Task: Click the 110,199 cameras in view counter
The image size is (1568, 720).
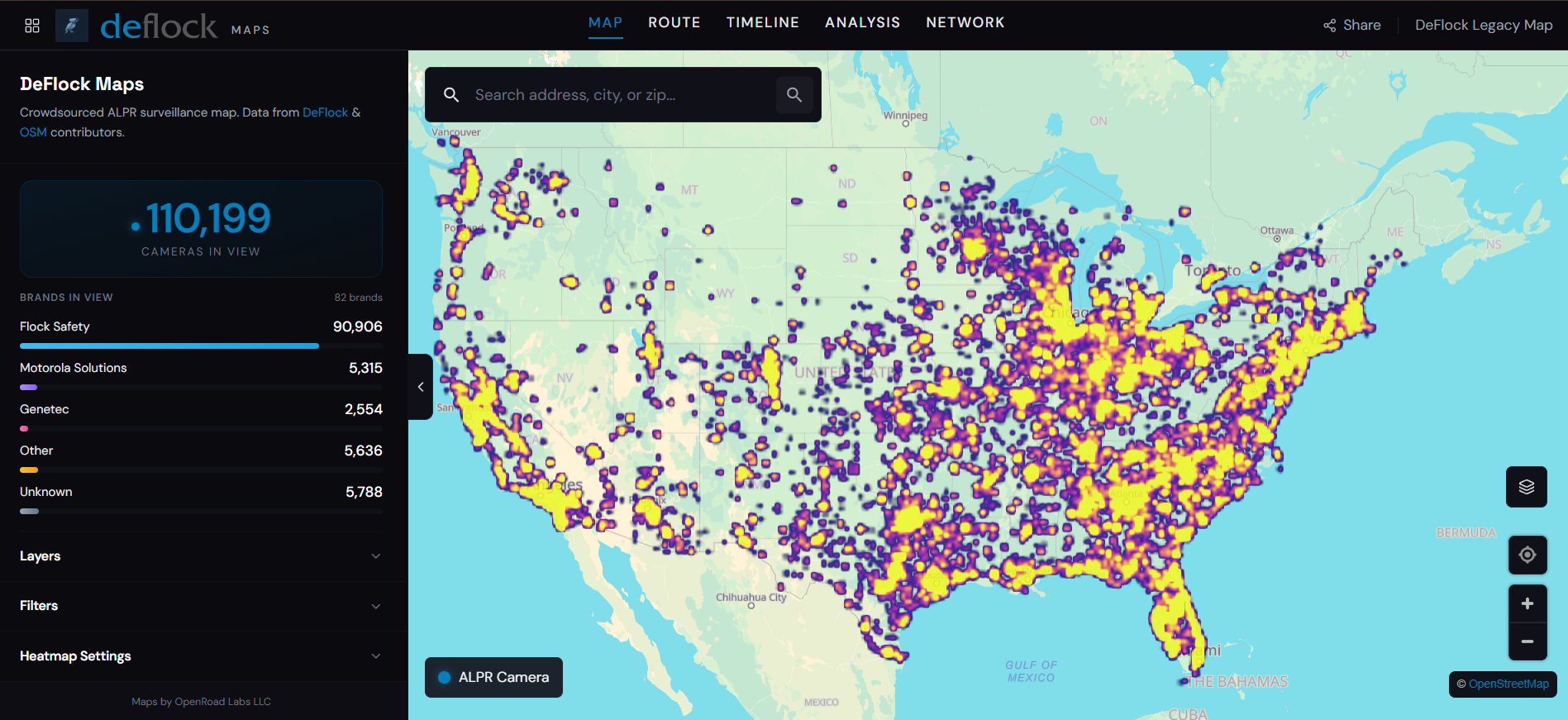Action: pos(201,228)
